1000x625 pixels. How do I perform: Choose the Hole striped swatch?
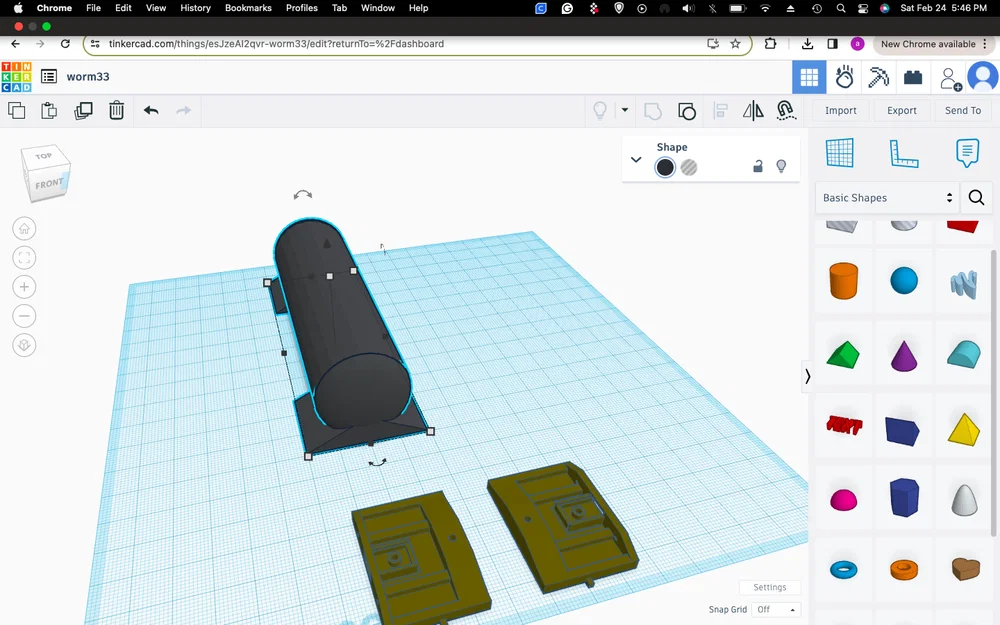[x=689, y=167]
